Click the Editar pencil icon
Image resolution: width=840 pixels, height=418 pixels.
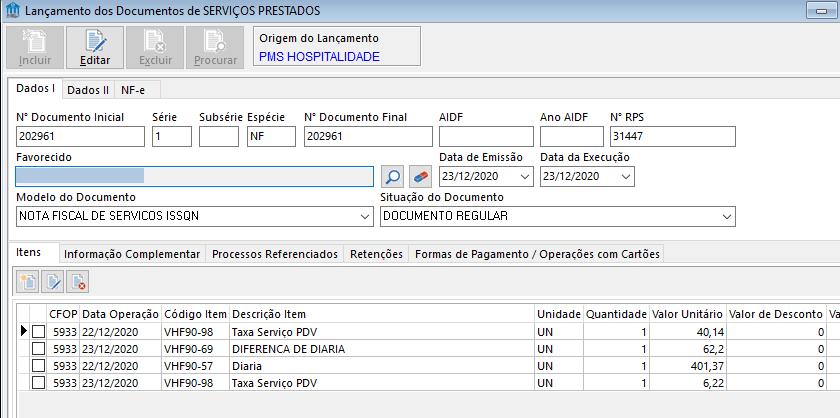pos(95,41)
